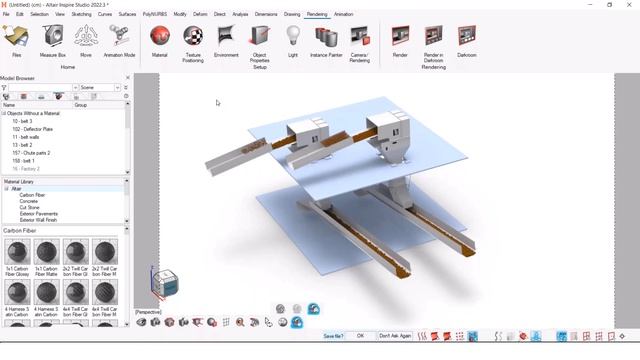Viewport: 640px width, 360px height.
Task: Click the grid icon in the view toolbar
Action: (226, 322)
